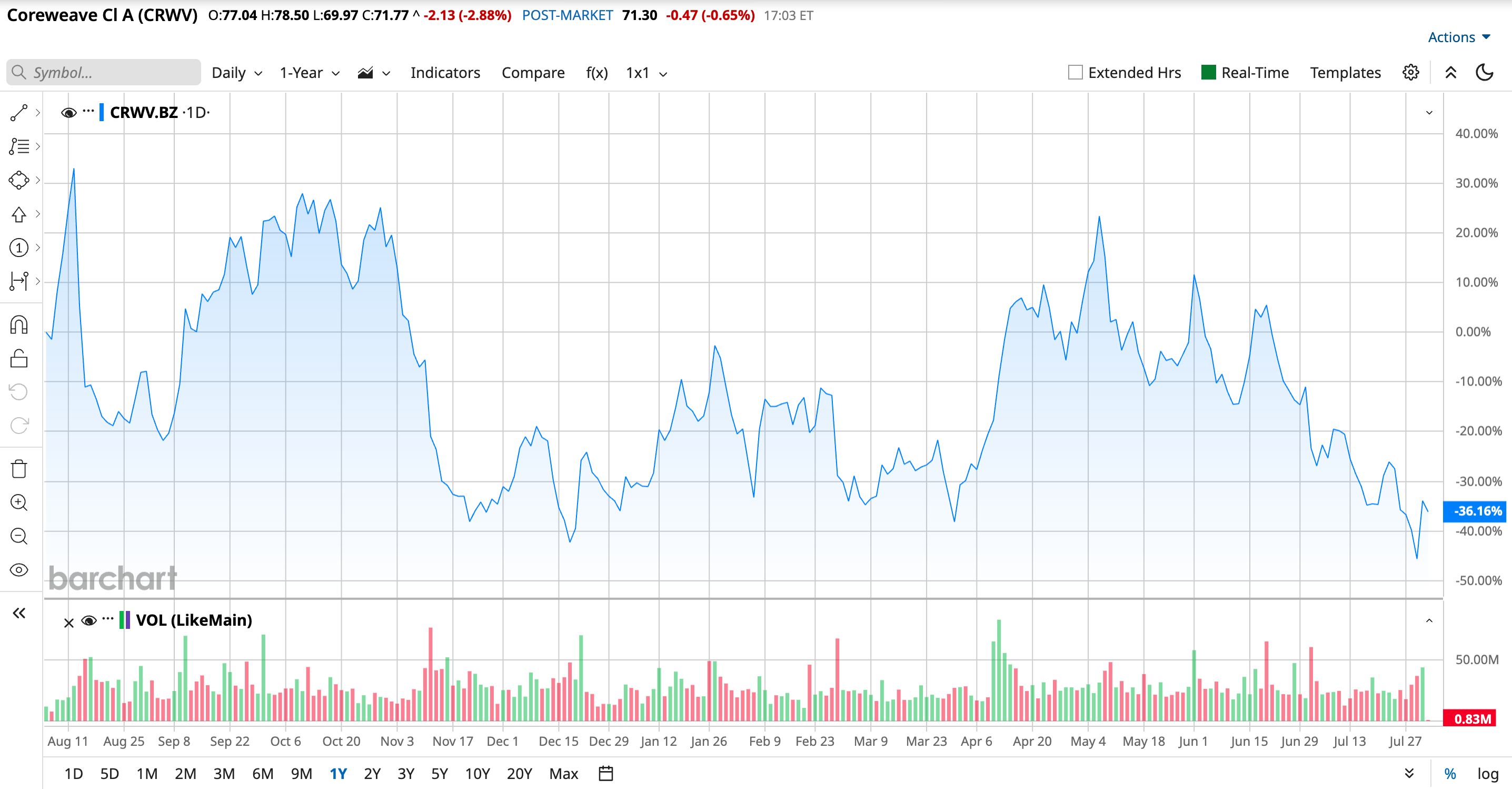Image resolution: width=1512 pixels, height=789 pixels.
Task: Open the Daily interval dropdown
Action: tap(236, 73)
